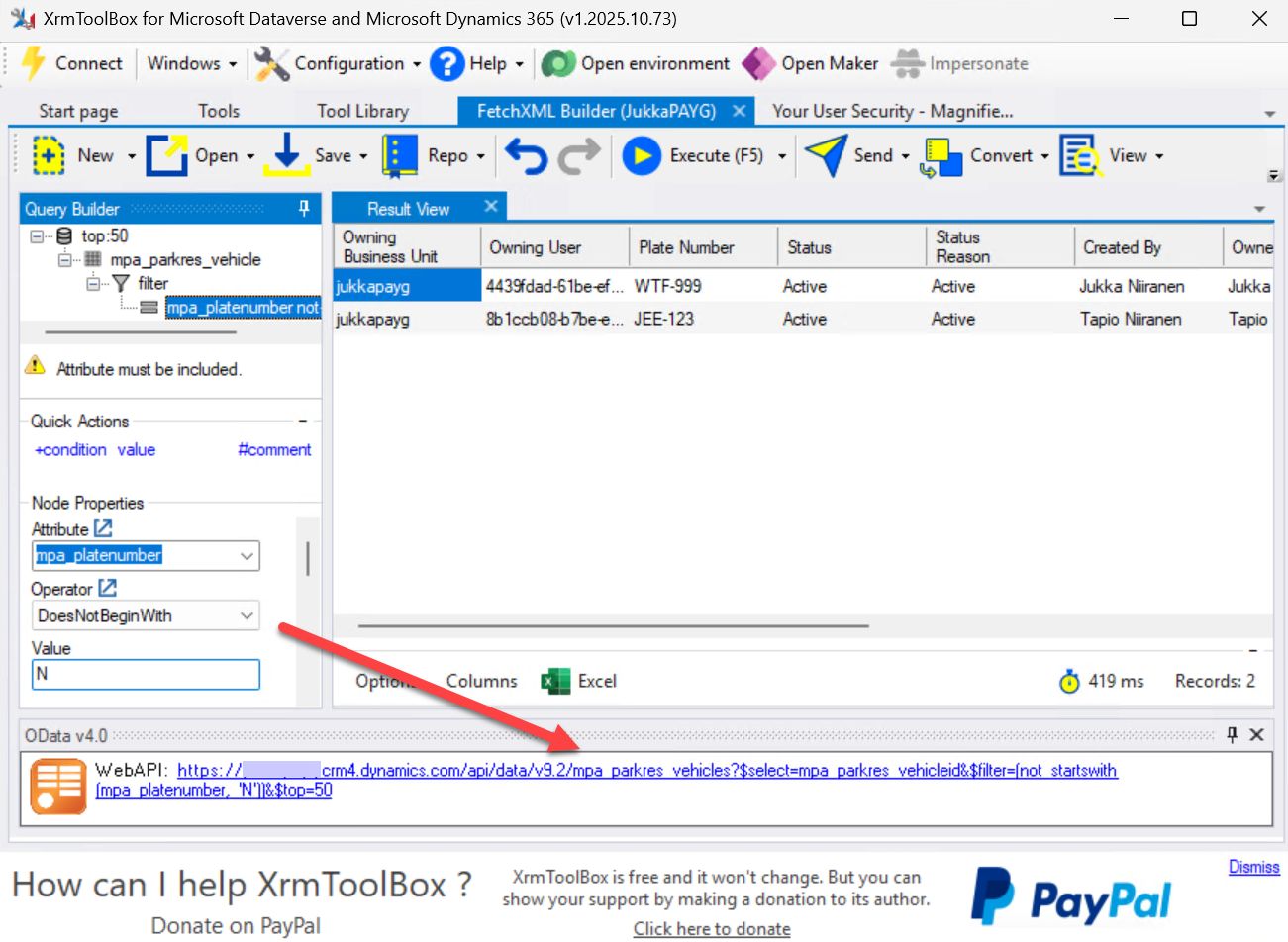Viewport: 1288px width, 942px height.
Task: Close the FetchXML Builder tab
Action: point(739,111)
